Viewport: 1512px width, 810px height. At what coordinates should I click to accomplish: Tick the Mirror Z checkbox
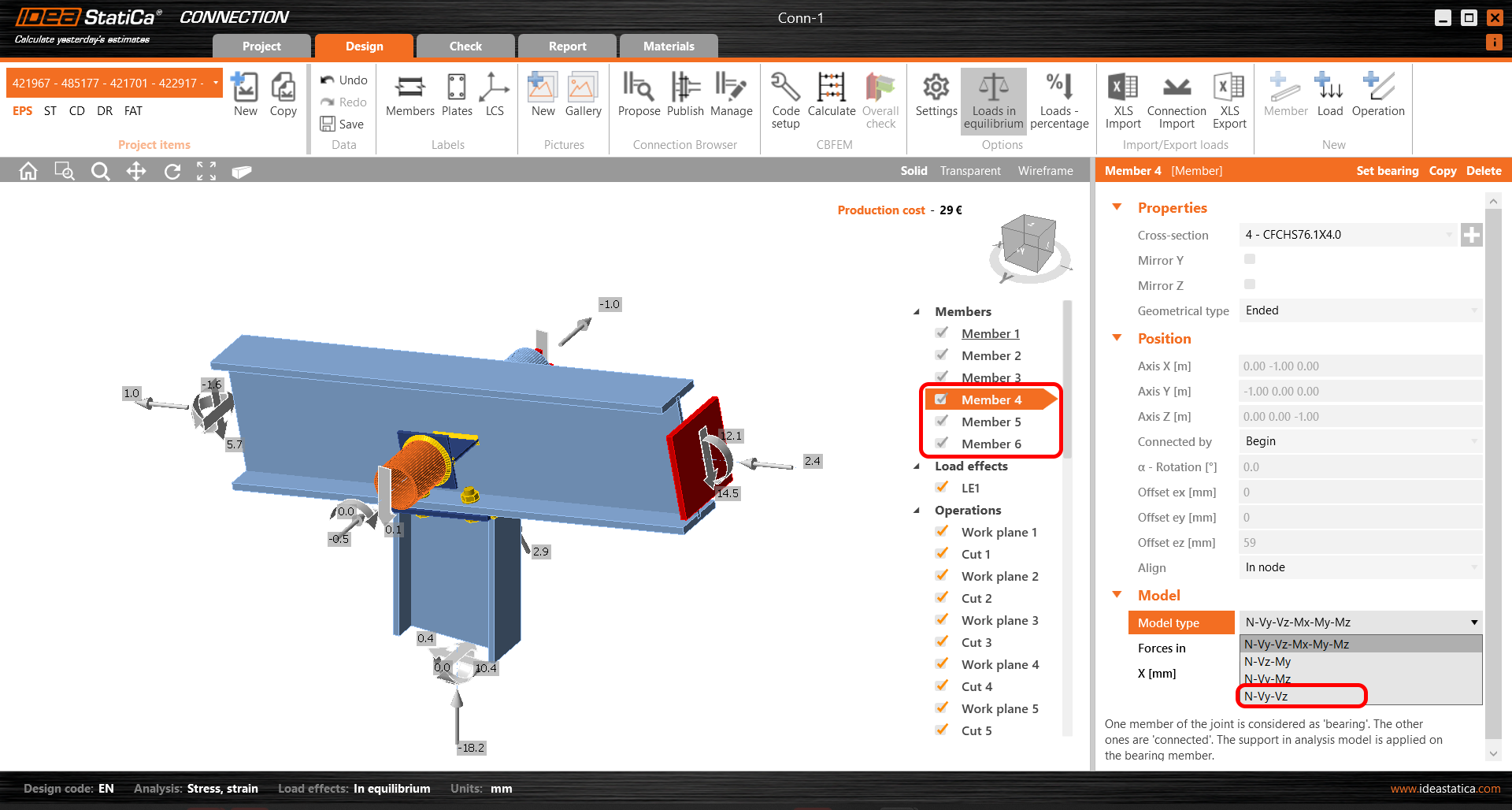tap(1250, 284)
